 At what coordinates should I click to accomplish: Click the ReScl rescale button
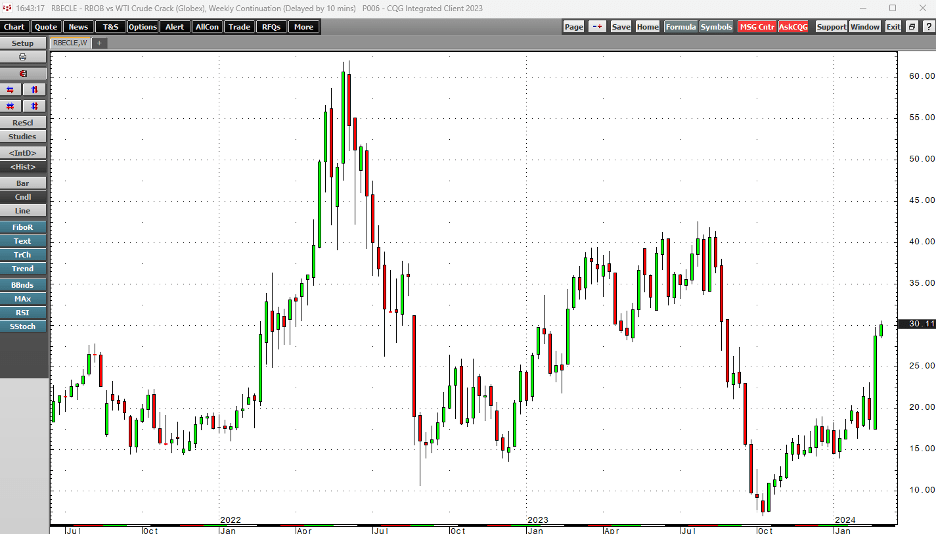coord(23,122)
